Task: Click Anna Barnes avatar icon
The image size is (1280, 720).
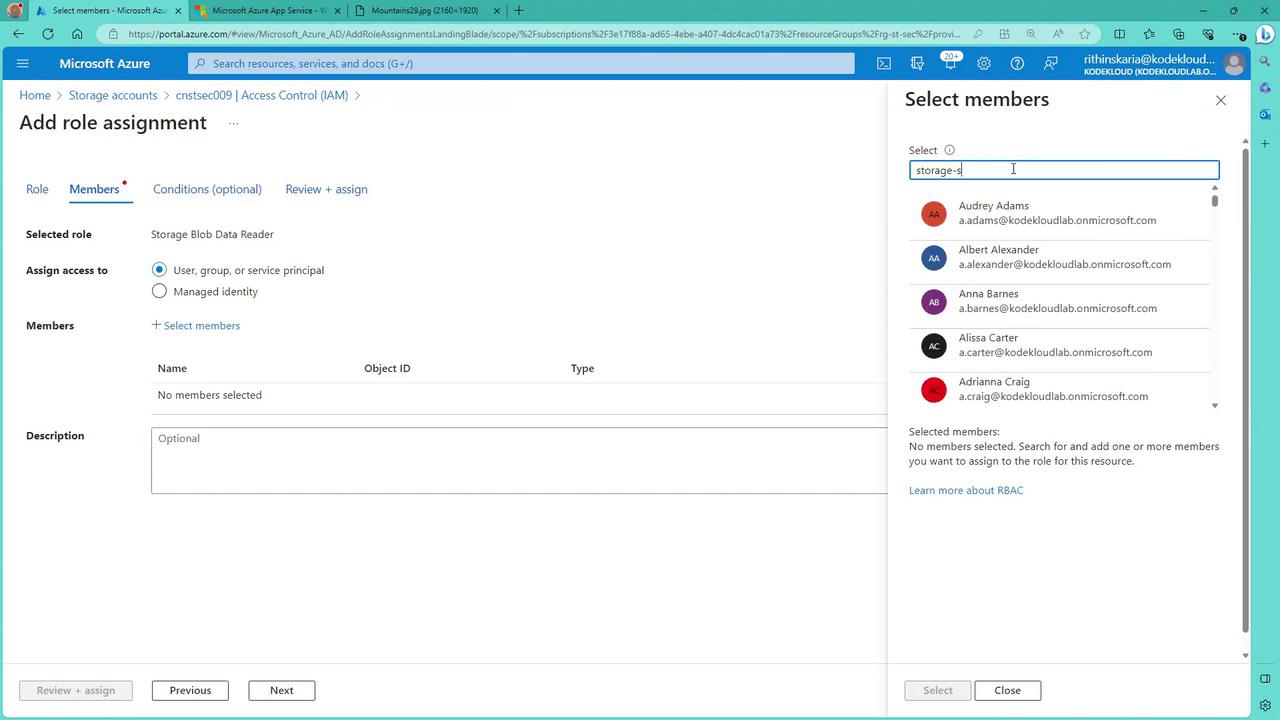Action: tap(933, 302)
